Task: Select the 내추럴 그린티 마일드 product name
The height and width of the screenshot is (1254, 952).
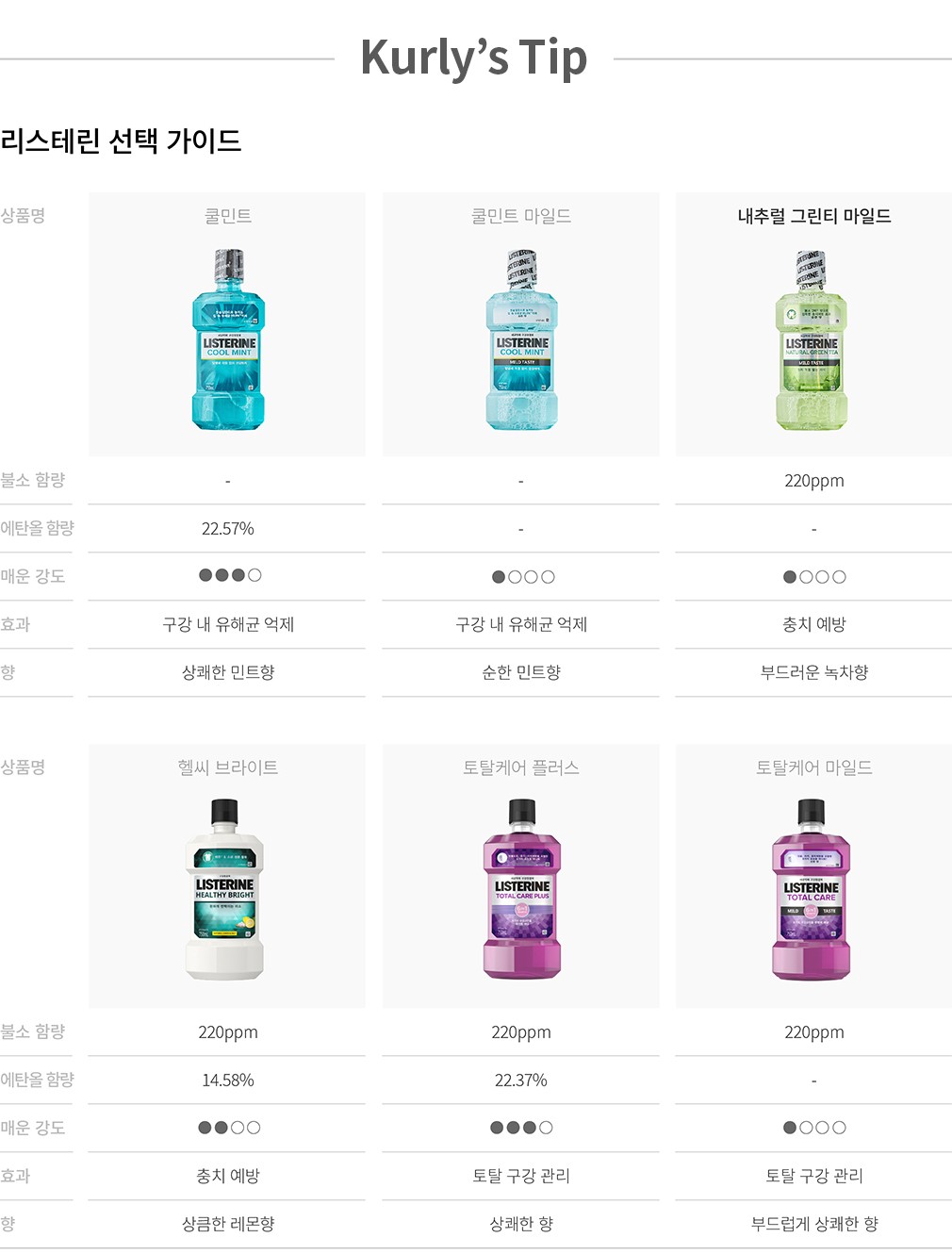Action: [x=814, y=216]
